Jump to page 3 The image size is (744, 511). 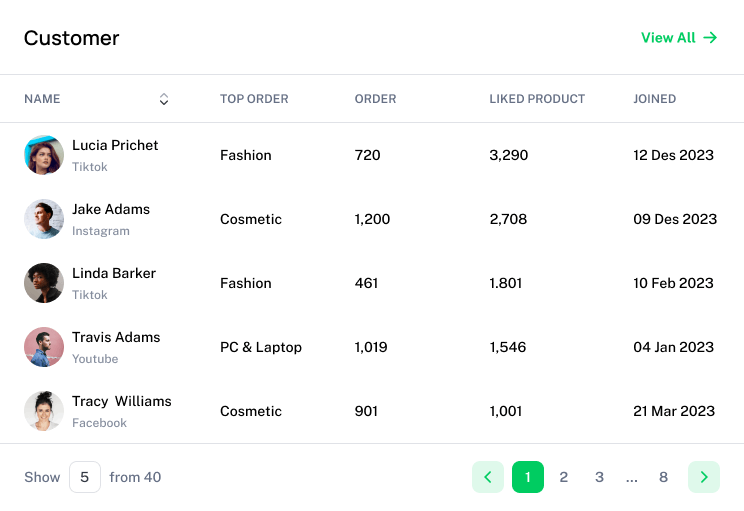tap(599, 477)
